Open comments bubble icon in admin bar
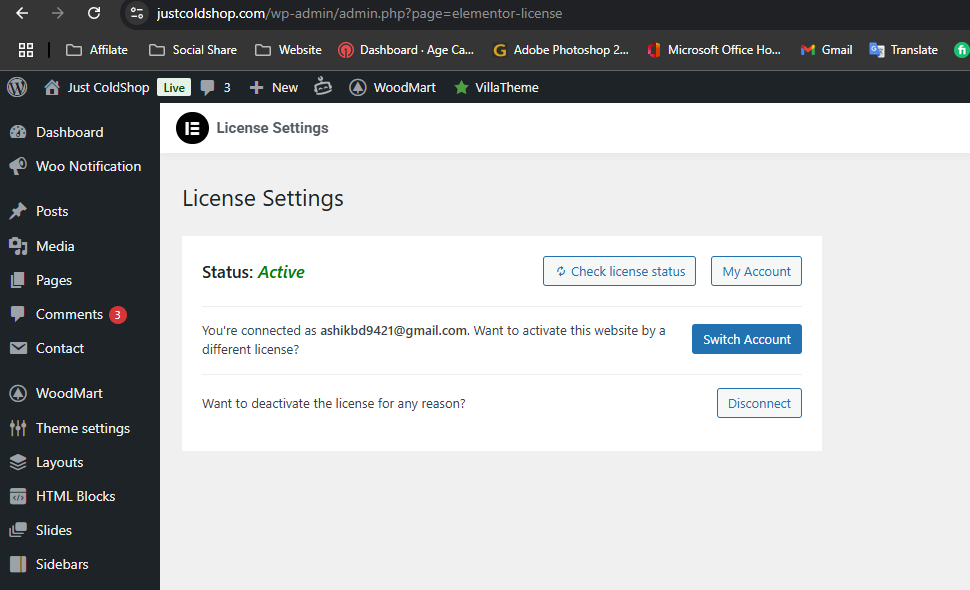The height and width of the screenshot is (590, 970). click(208, 87)
